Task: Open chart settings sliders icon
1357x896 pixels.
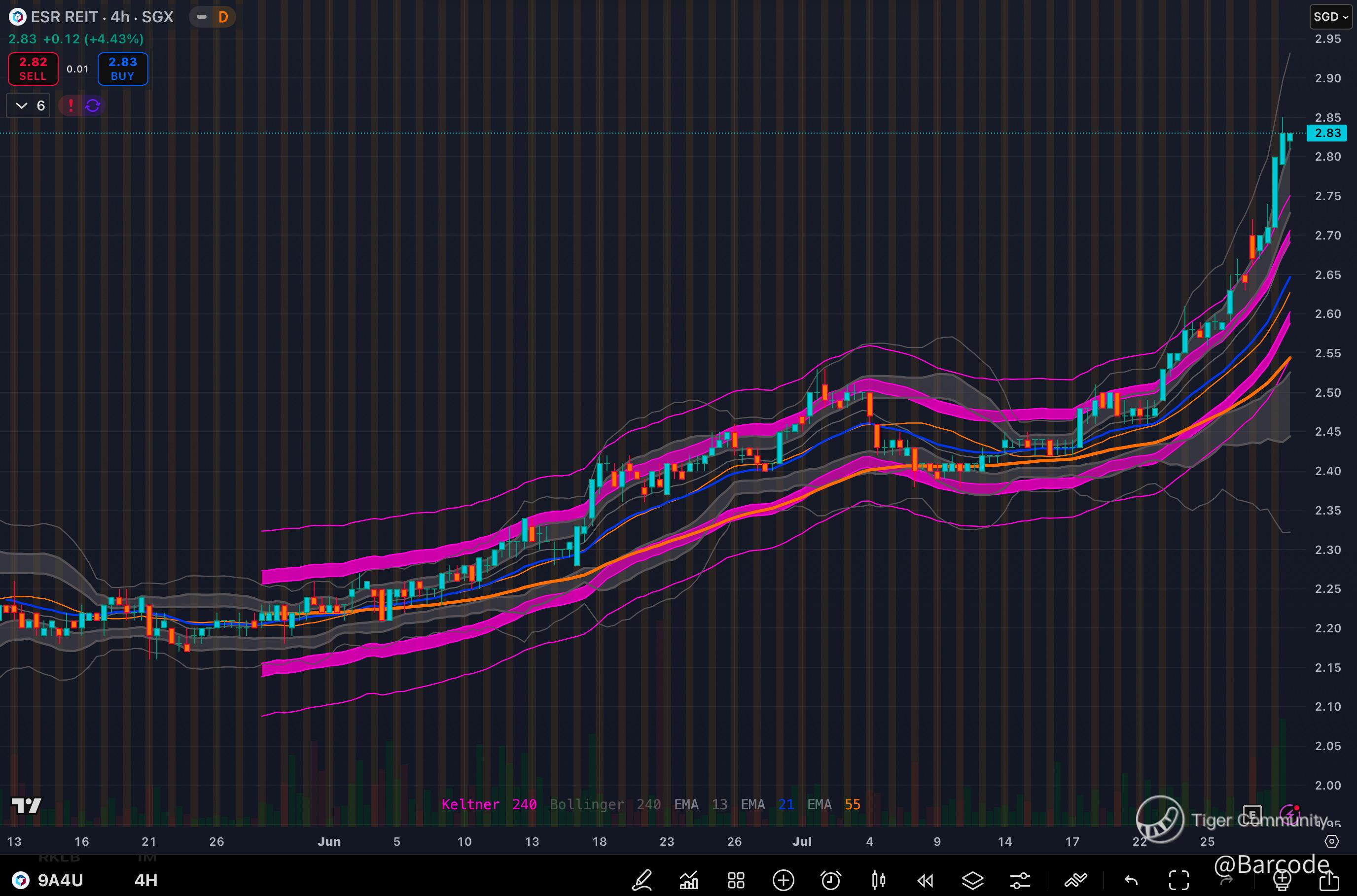Action: [x=1020, y=880]
